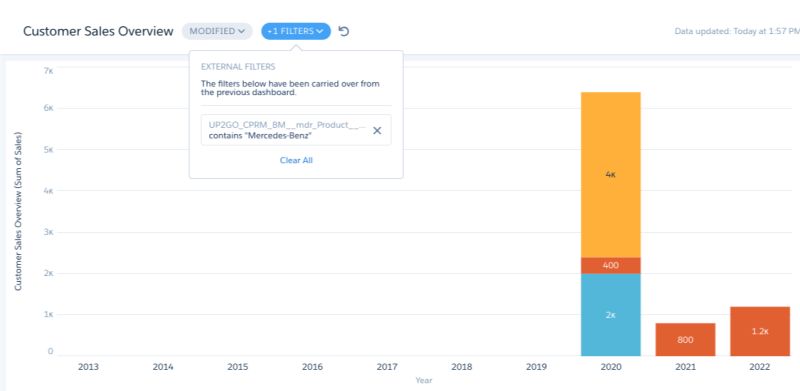Image resolution: width=800 pixels, height=391 pixels.
Task: Click the carried-over filters description text
Action: pyautogui.click(x=290, y=88)
